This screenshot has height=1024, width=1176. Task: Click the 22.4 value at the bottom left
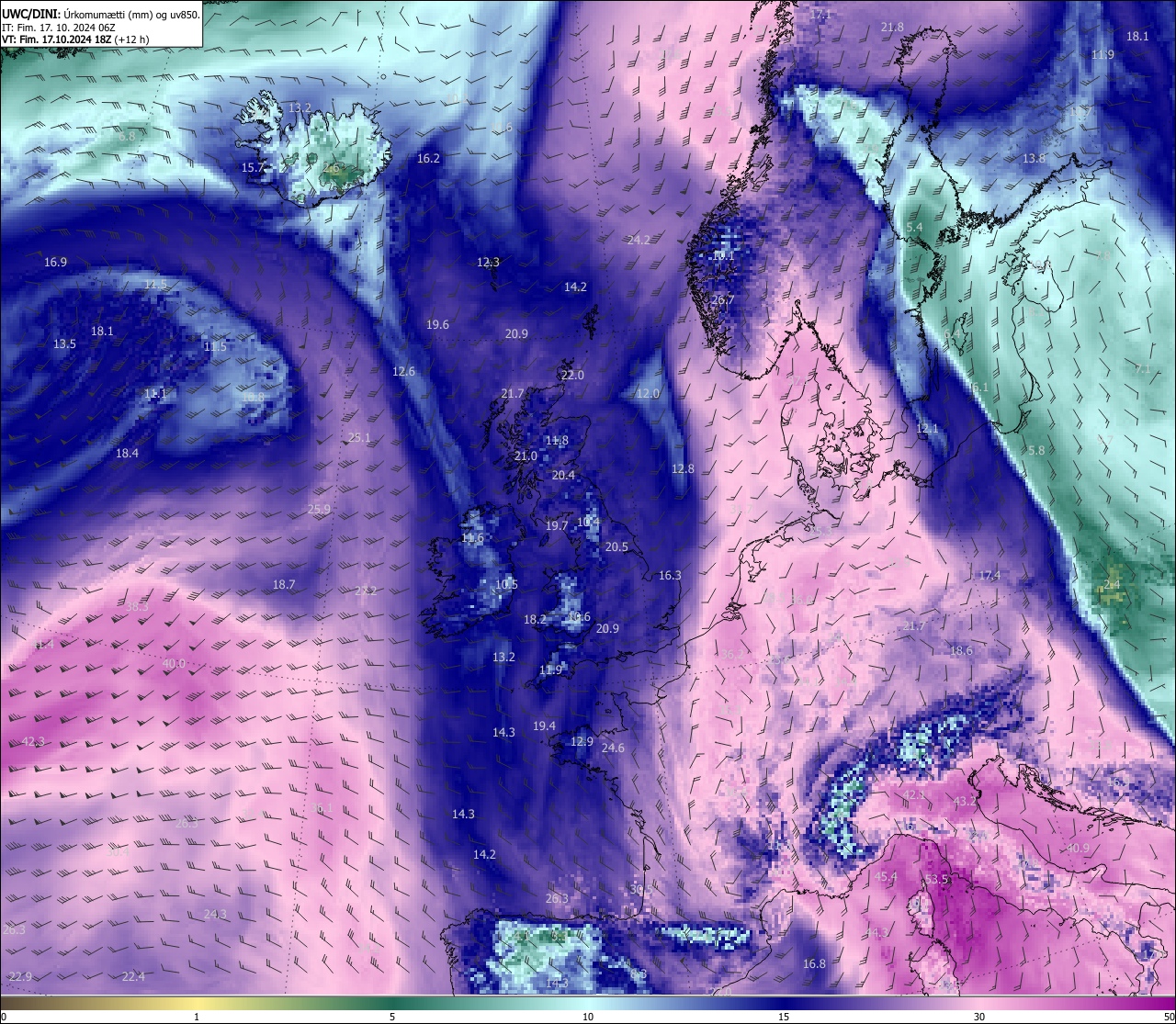click(133, 976)
